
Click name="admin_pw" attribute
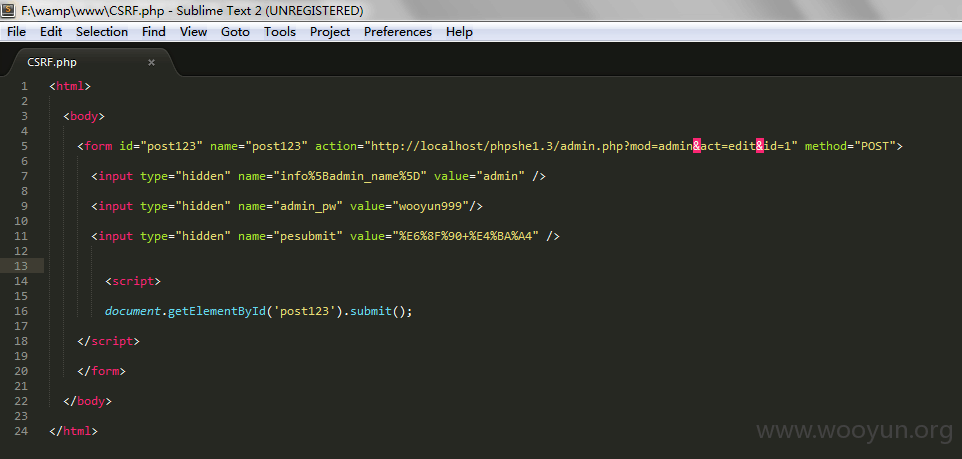coord(291,206)
